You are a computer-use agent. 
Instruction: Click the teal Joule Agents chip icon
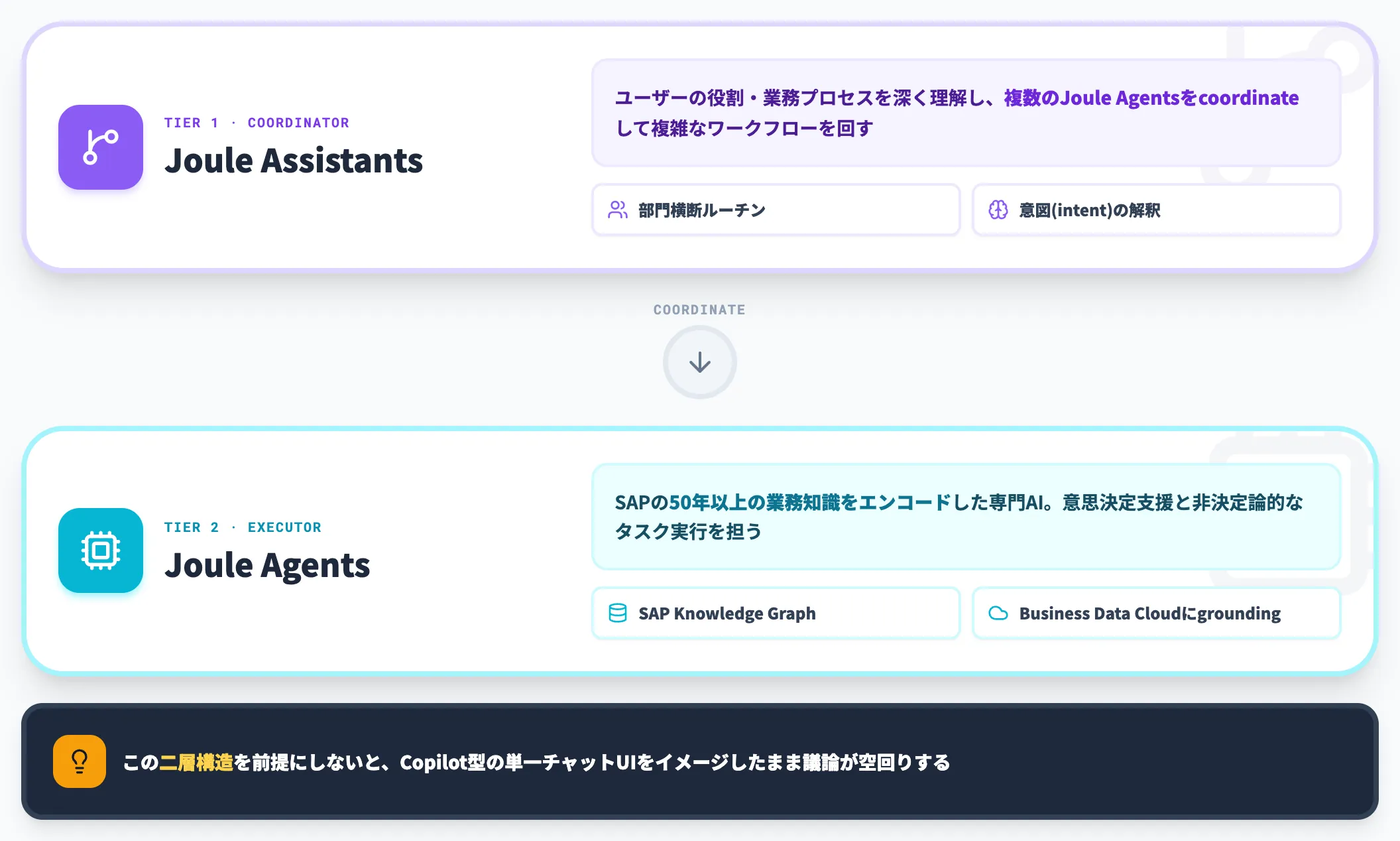(101, 550)
